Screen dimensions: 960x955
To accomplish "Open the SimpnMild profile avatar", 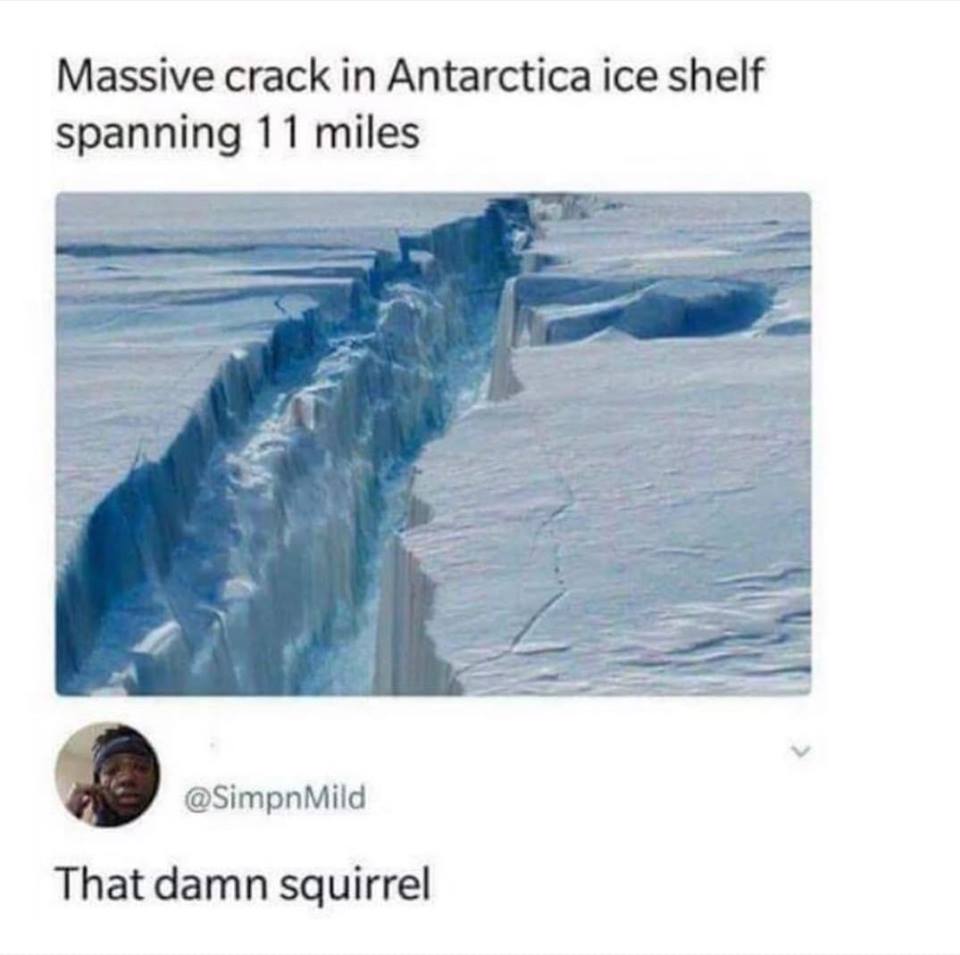I will tap(108, 776).
